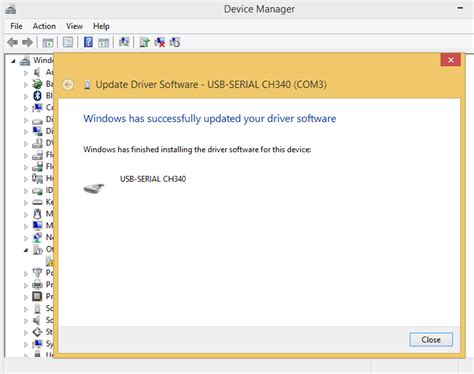
Task: Select the Storage controllers icon beside 'St'
Action: tap(37, 332)
